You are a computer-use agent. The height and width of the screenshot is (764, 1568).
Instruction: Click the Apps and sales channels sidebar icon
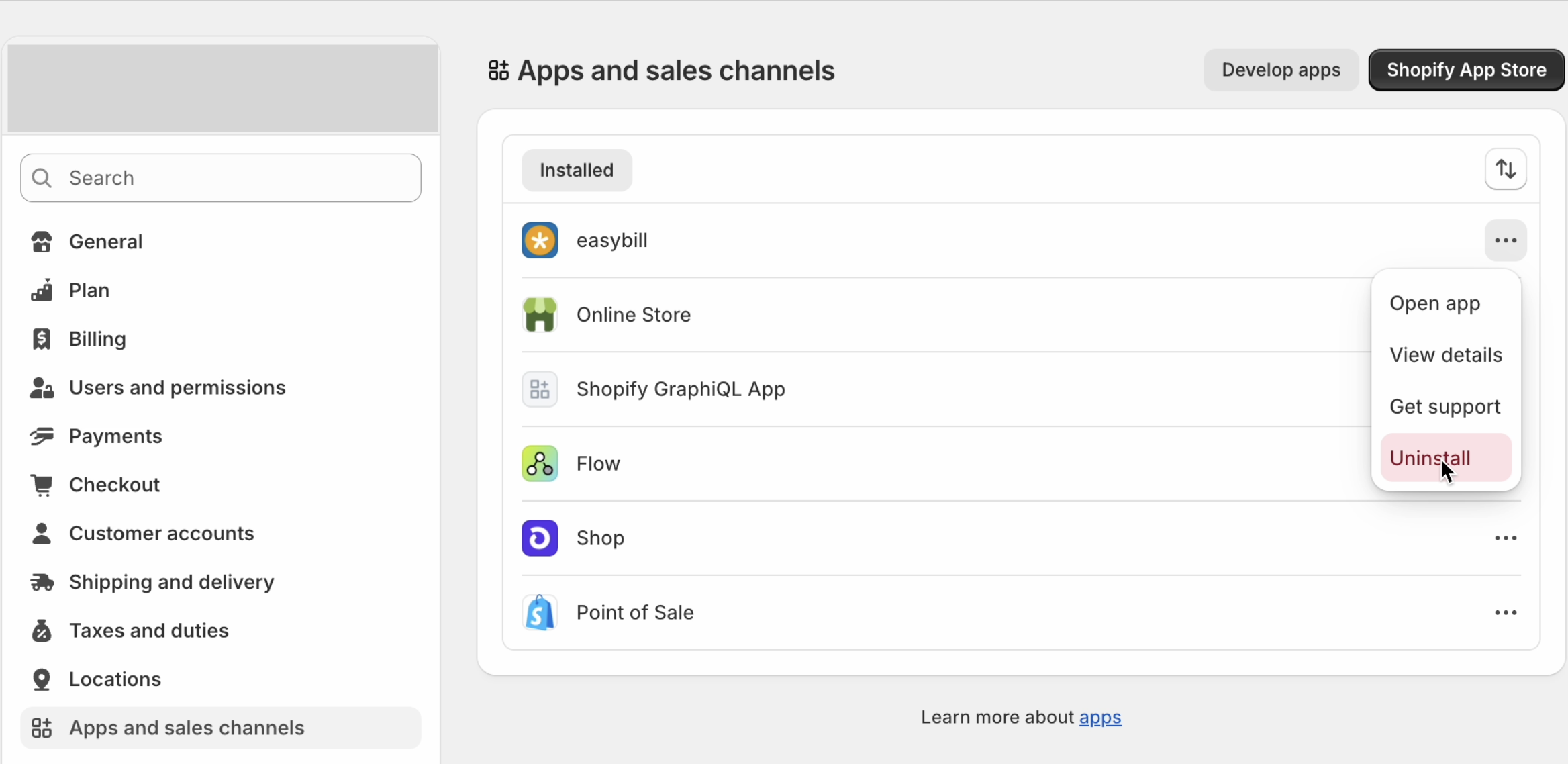click(x=42, y=728)
